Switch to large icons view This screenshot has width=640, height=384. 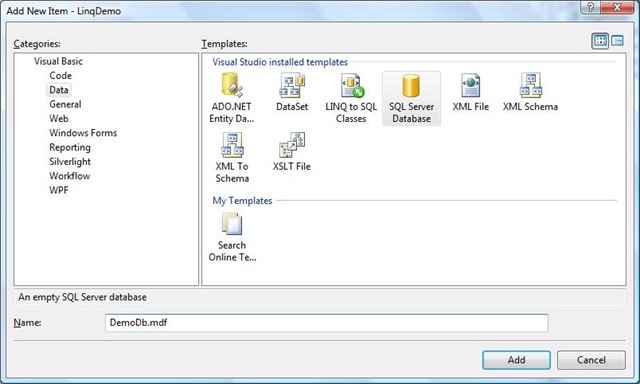point(600,41)
